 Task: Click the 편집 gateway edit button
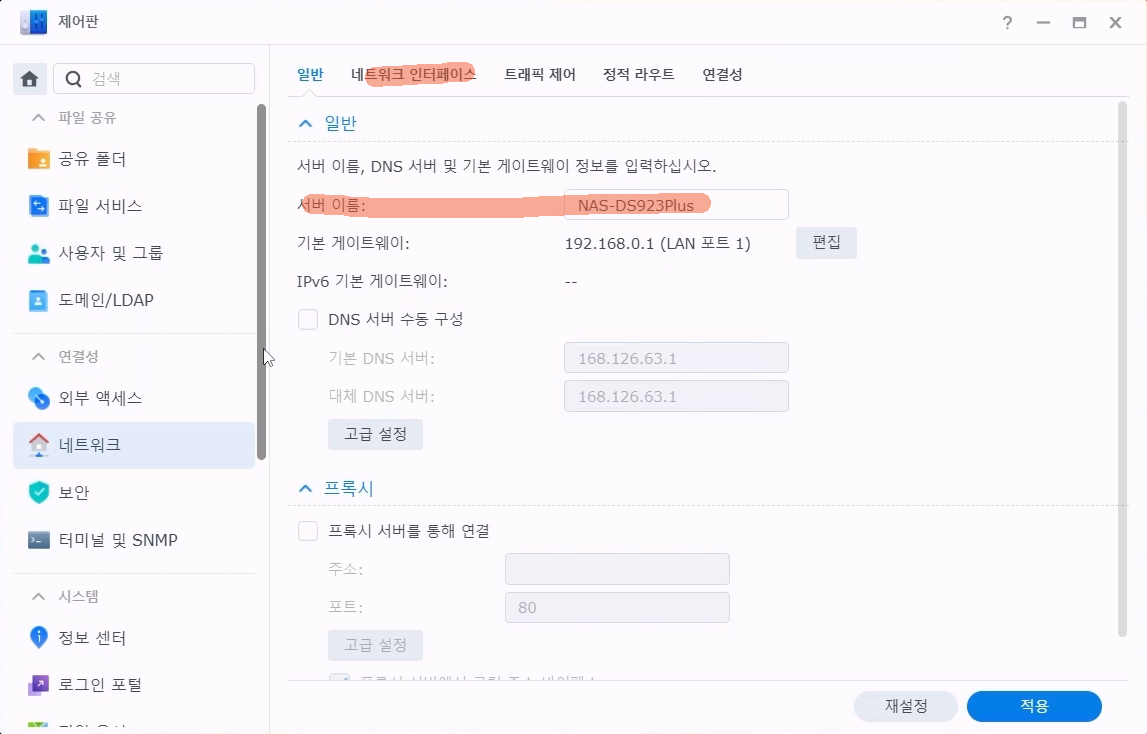[826, 243]
